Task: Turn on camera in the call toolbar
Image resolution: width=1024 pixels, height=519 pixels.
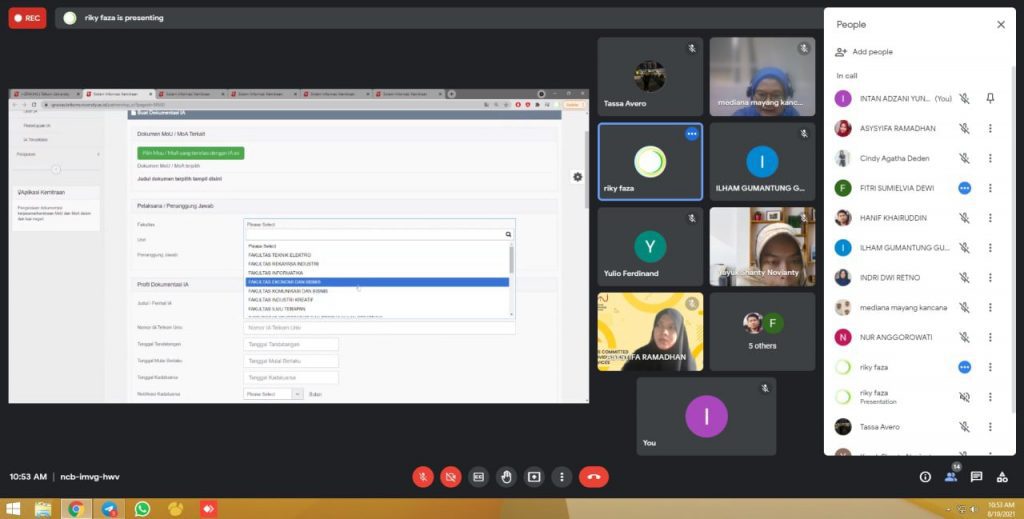Action: point(451,477)
